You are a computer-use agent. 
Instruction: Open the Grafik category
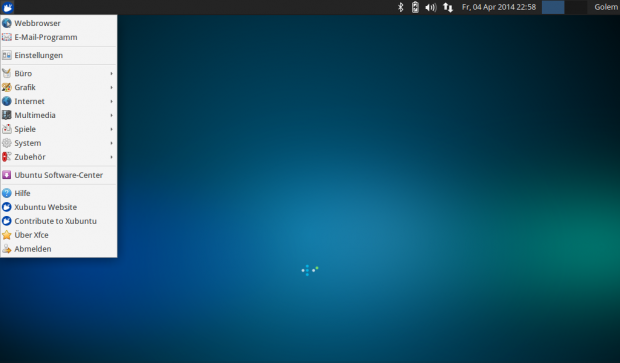(x=59, y=87)
